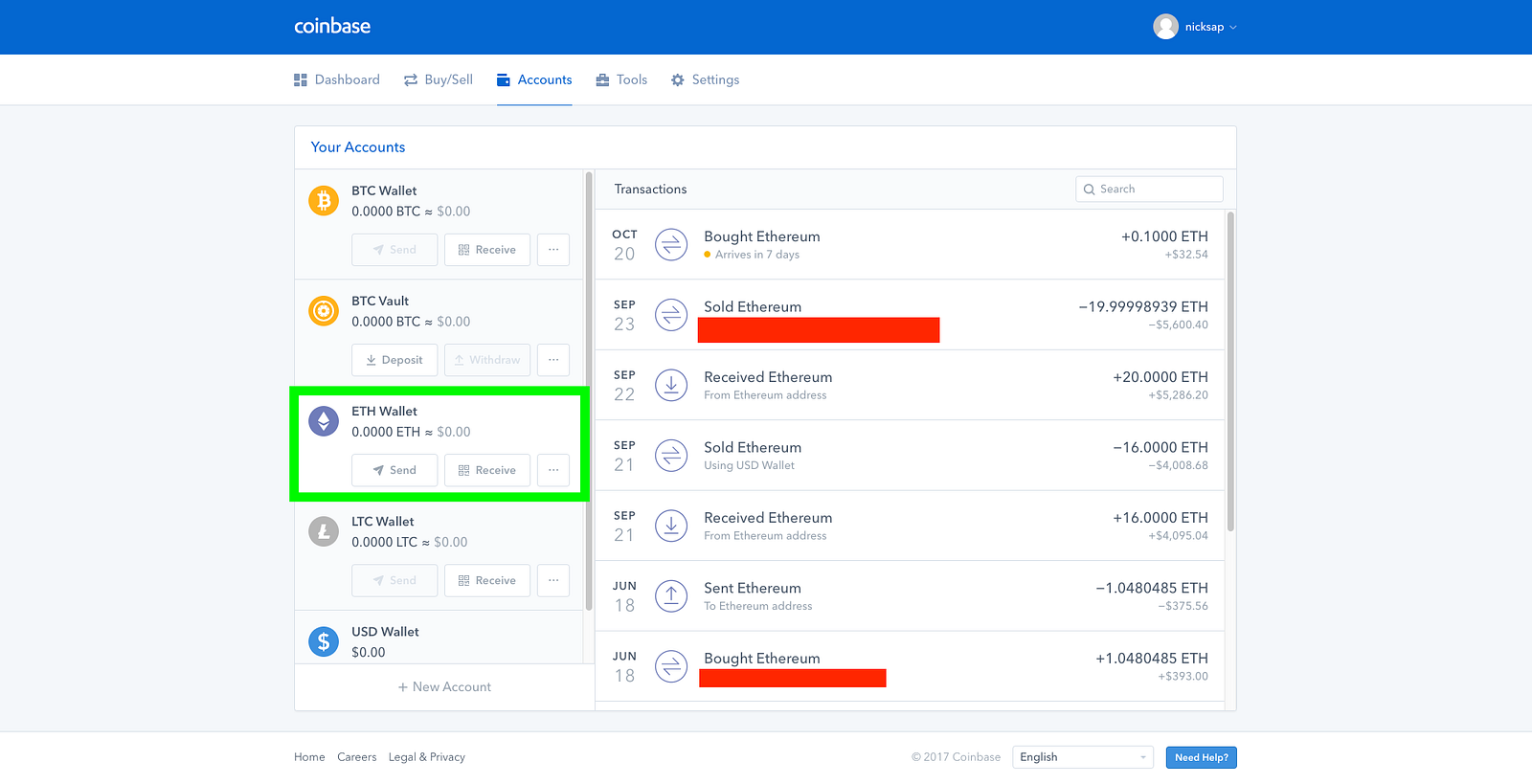Image resolution: width=1532 pixels, height=784 pixels.
Task: Click the Oct 20 Bought Ethereum exchange icon
Action: coord(671,245)
